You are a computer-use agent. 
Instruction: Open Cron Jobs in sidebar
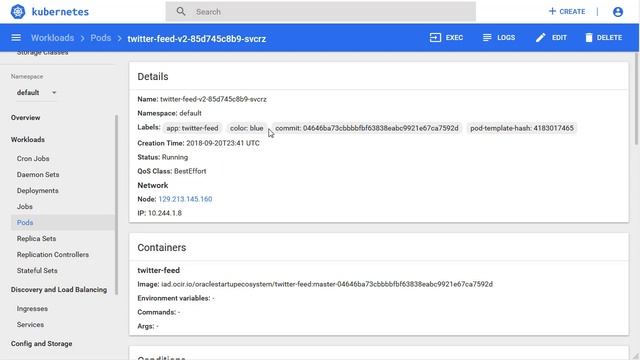point(33,158)
